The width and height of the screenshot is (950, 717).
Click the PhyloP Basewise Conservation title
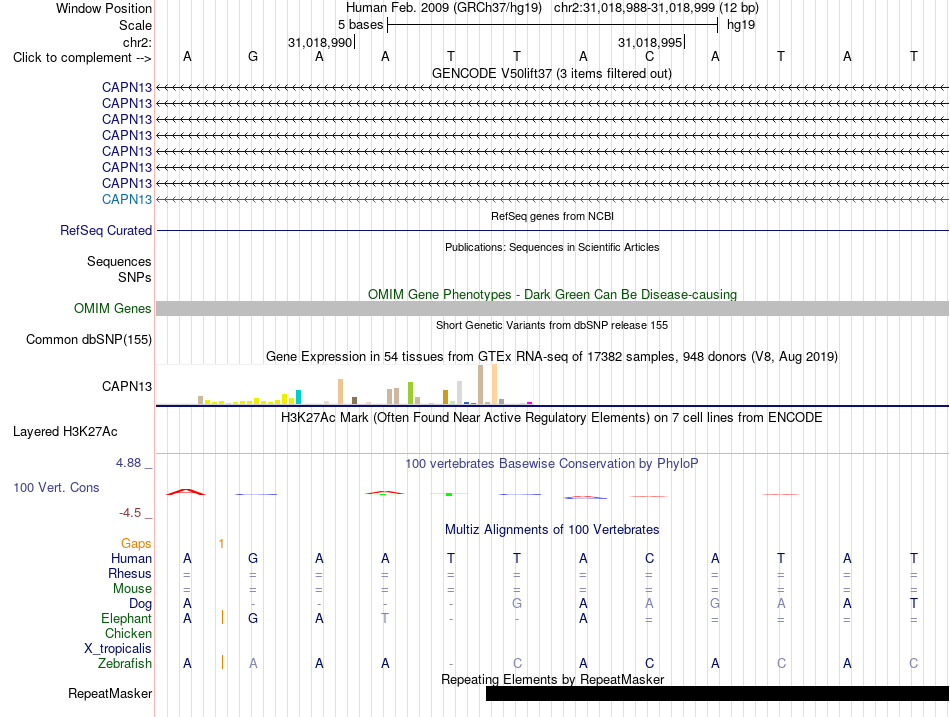click(x=552, y=464)
